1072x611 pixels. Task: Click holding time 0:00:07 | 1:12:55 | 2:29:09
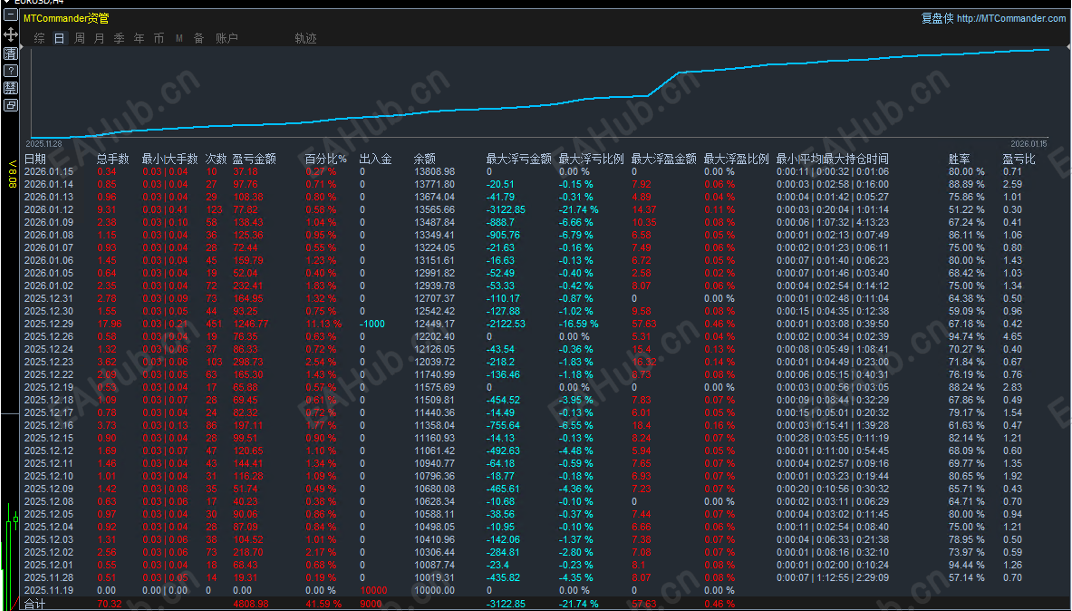click(x=832, y=578)
